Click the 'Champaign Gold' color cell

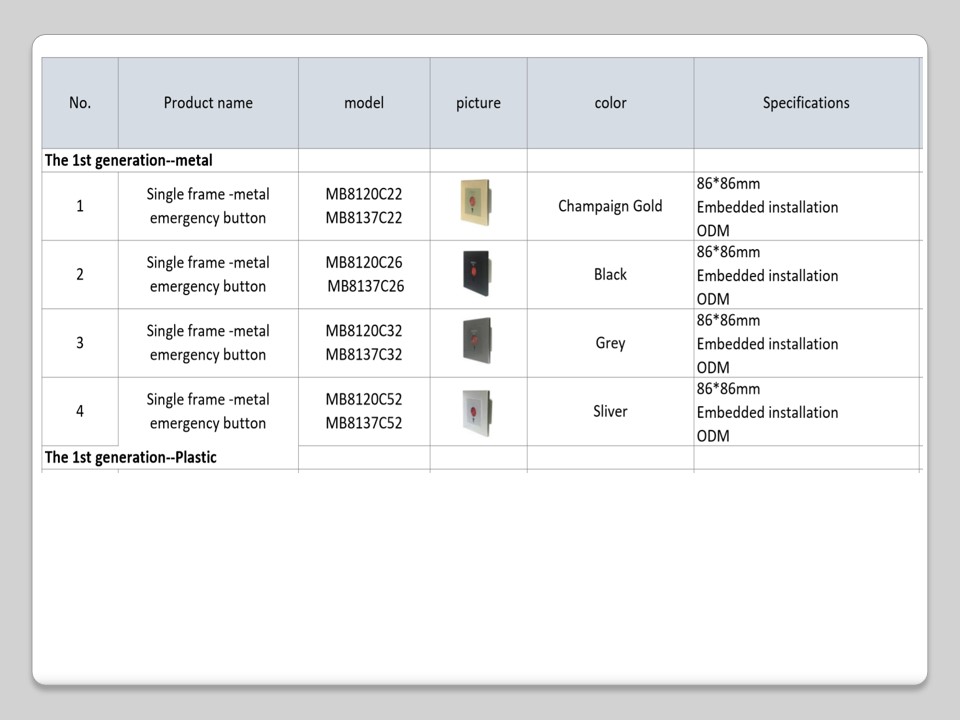click(610, 206)
